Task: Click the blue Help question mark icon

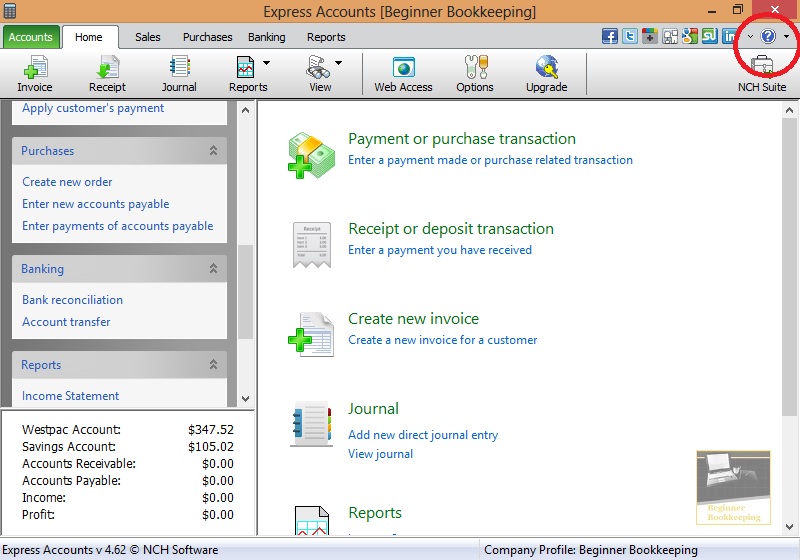Action: click(768, 36)
